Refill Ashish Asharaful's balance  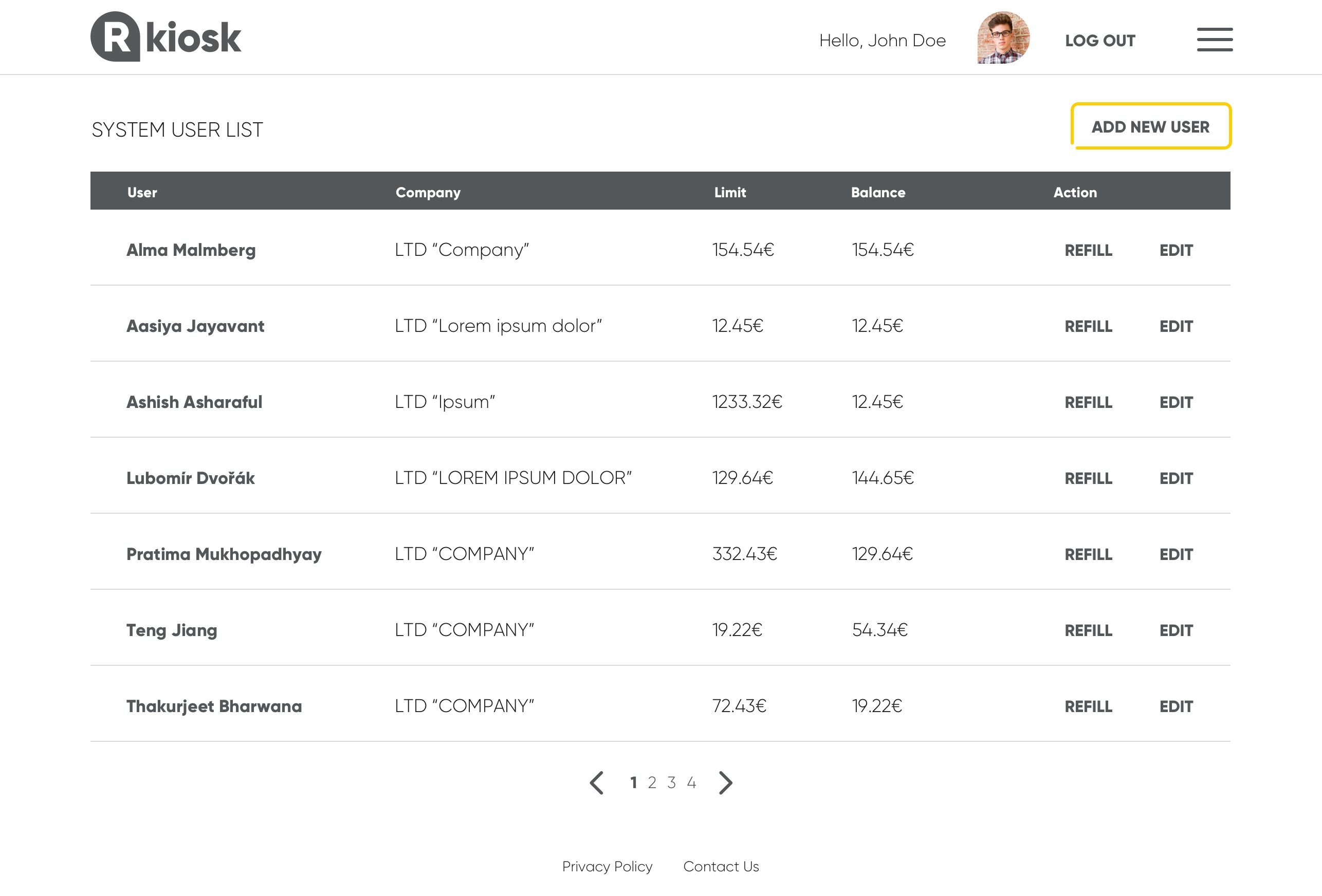(1088, 402)
